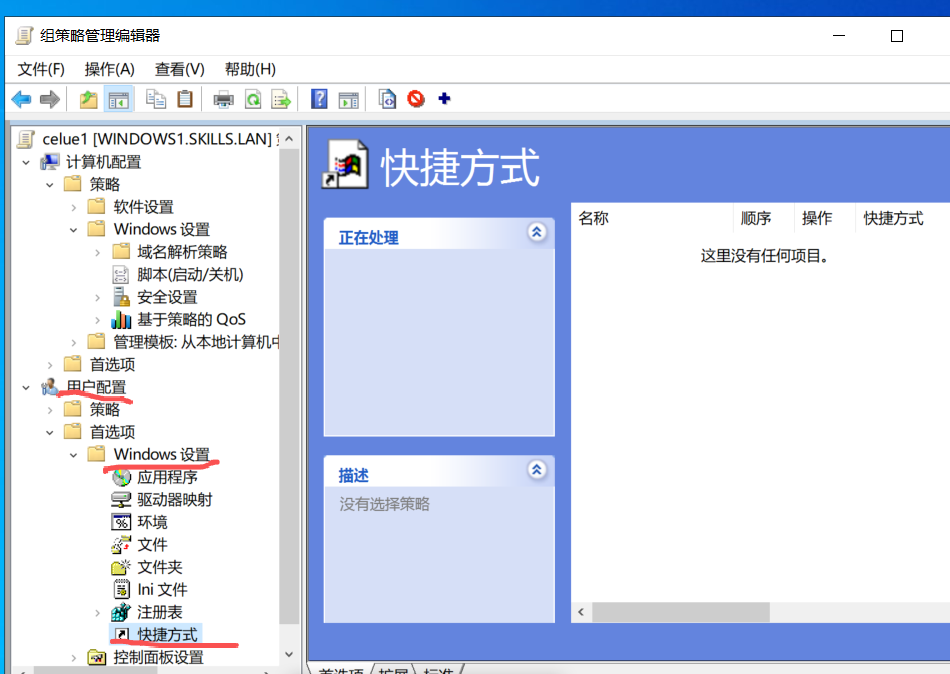The width and height of the screenshot is (950, 674).
Task: Collapse the 计算机配置 tree node
Action: [25, 162]
